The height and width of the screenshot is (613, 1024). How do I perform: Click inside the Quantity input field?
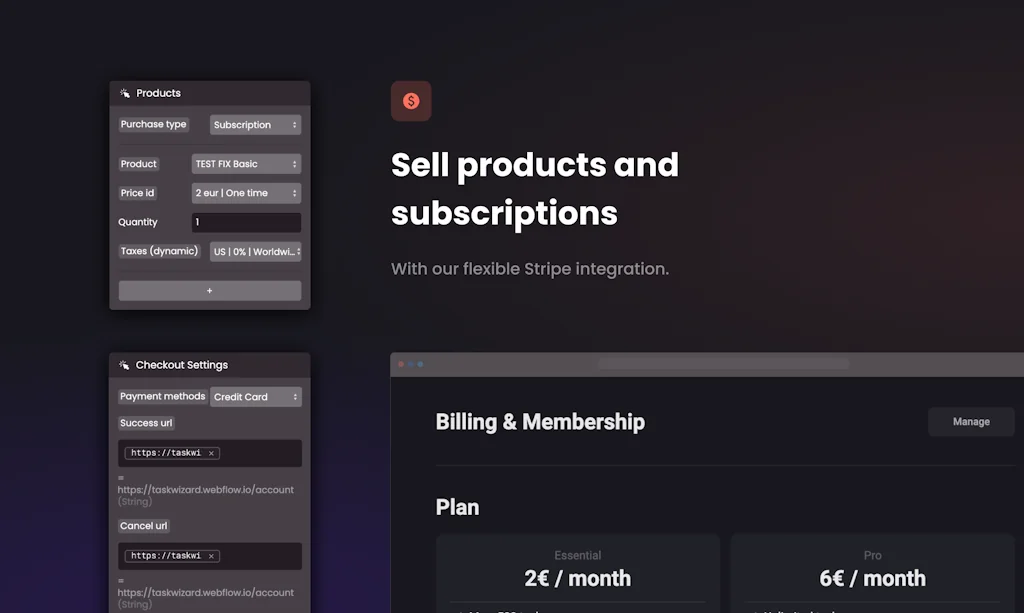pos(246,221)
